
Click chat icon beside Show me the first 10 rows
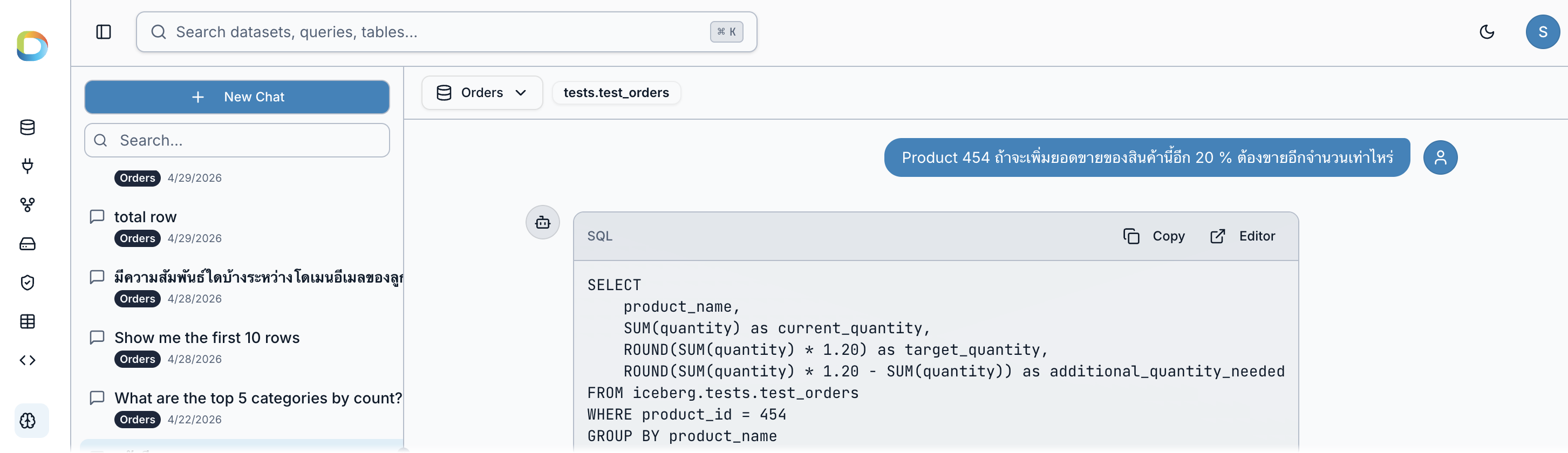click(x=97, y=338)
